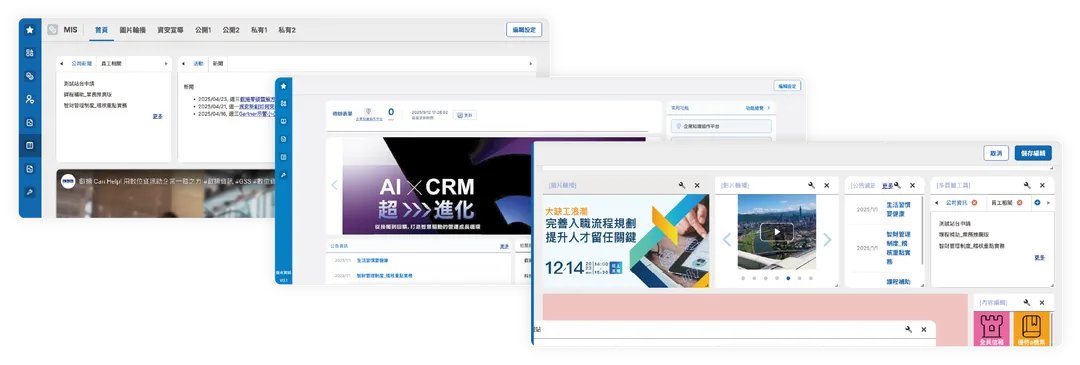Open settings wrench on the 影片輪播 widget
This screenshot has height=365, width=1080.
click(811, 185)
